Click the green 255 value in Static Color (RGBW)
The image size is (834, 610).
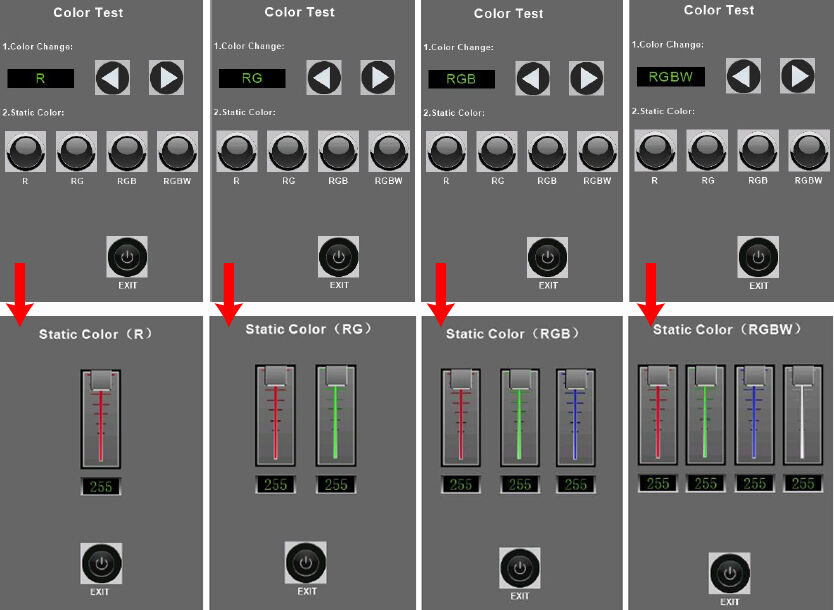click(x=706, y=483)
